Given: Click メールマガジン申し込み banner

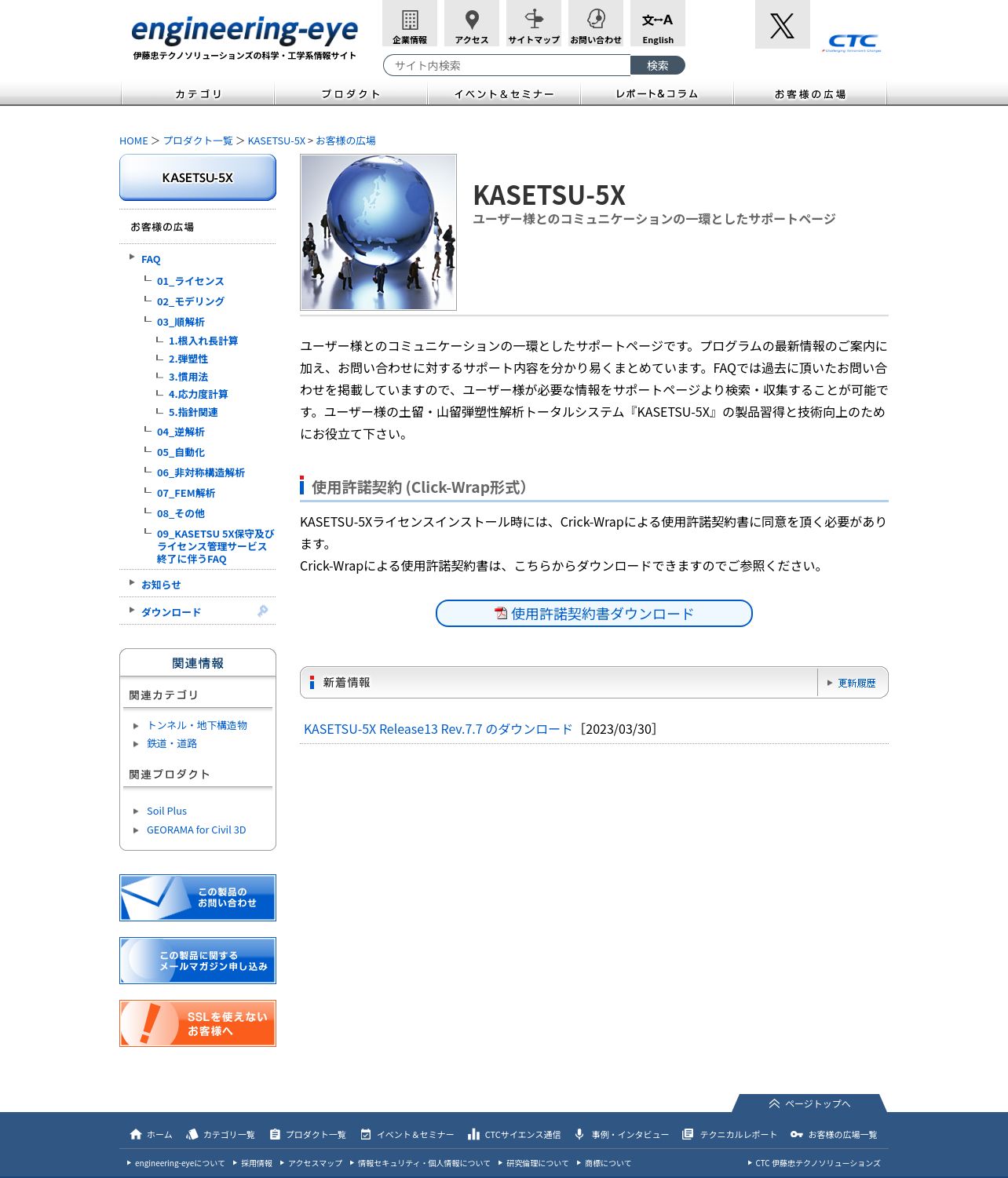Looking at the screenshot, I should point(198,961).
